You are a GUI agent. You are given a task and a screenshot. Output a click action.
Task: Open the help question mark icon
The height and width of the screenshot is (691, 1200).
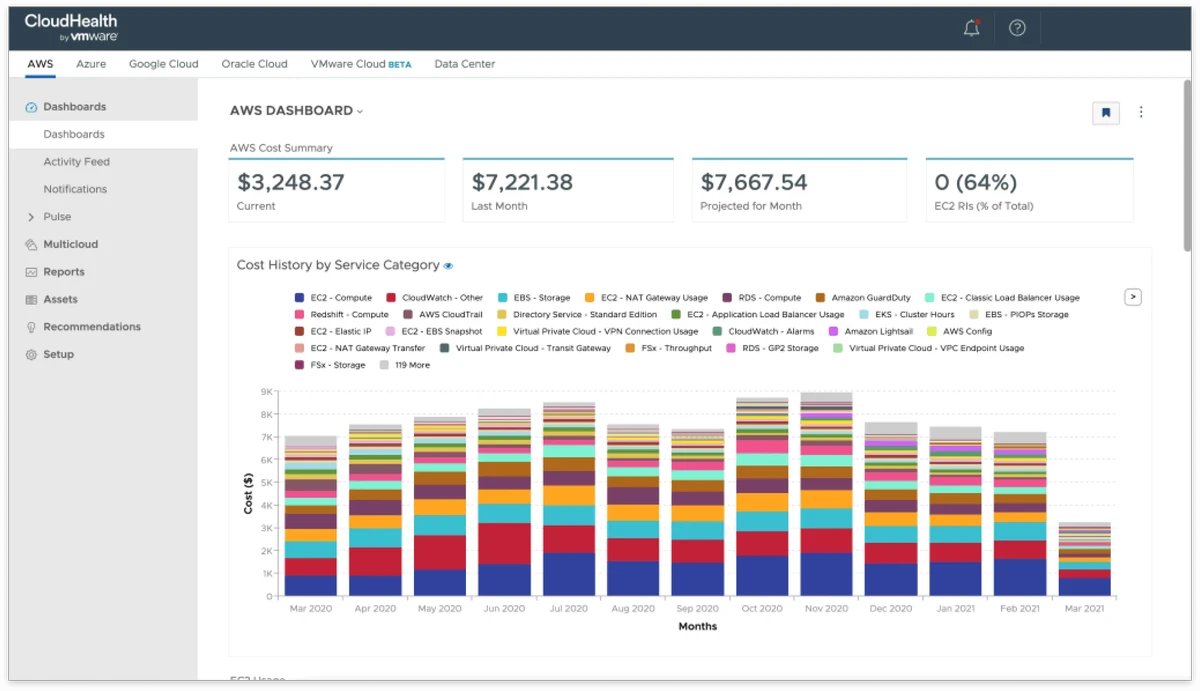pos(1017,28)
